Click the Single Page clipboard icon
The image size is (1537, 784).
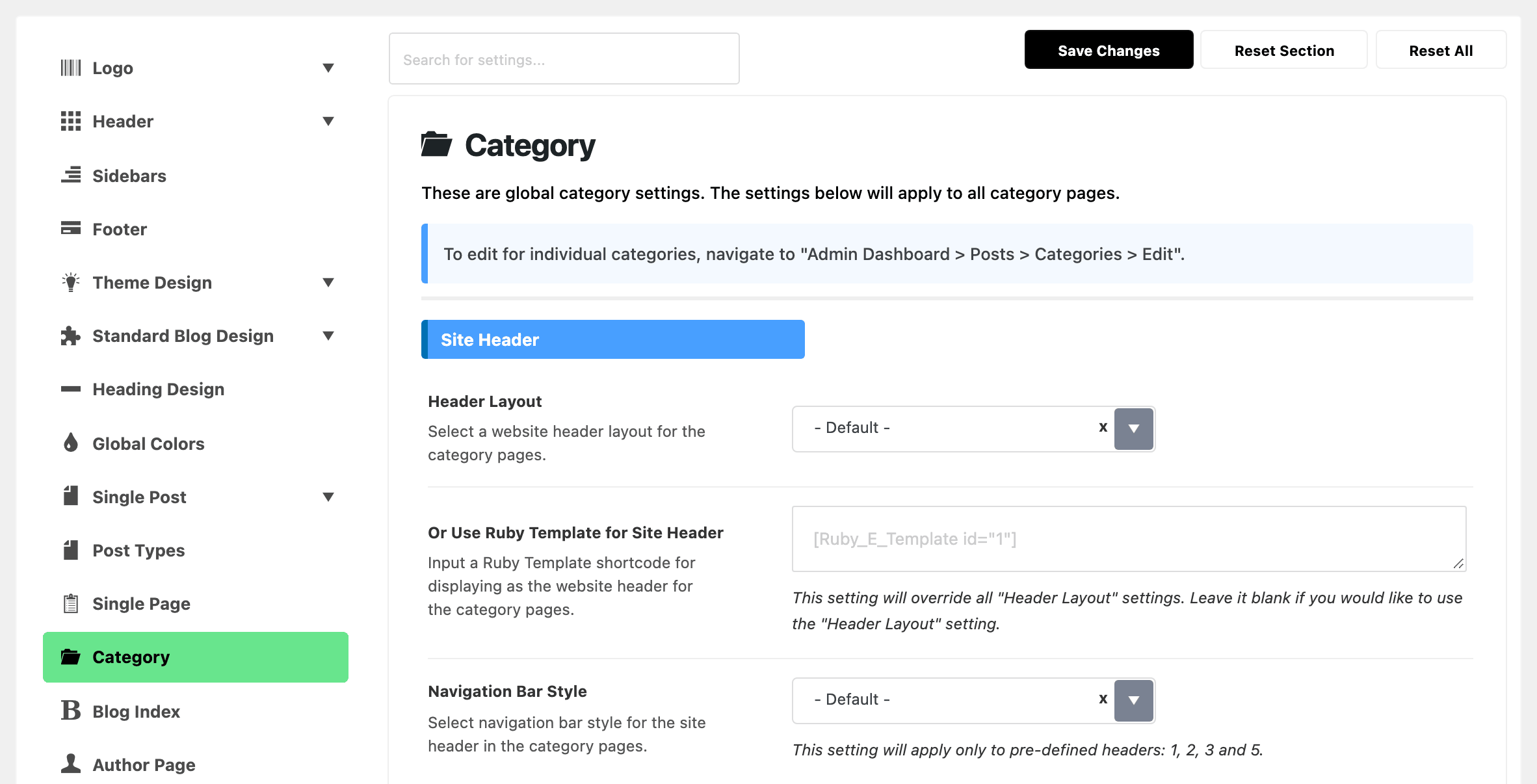[x=71, y=603]
